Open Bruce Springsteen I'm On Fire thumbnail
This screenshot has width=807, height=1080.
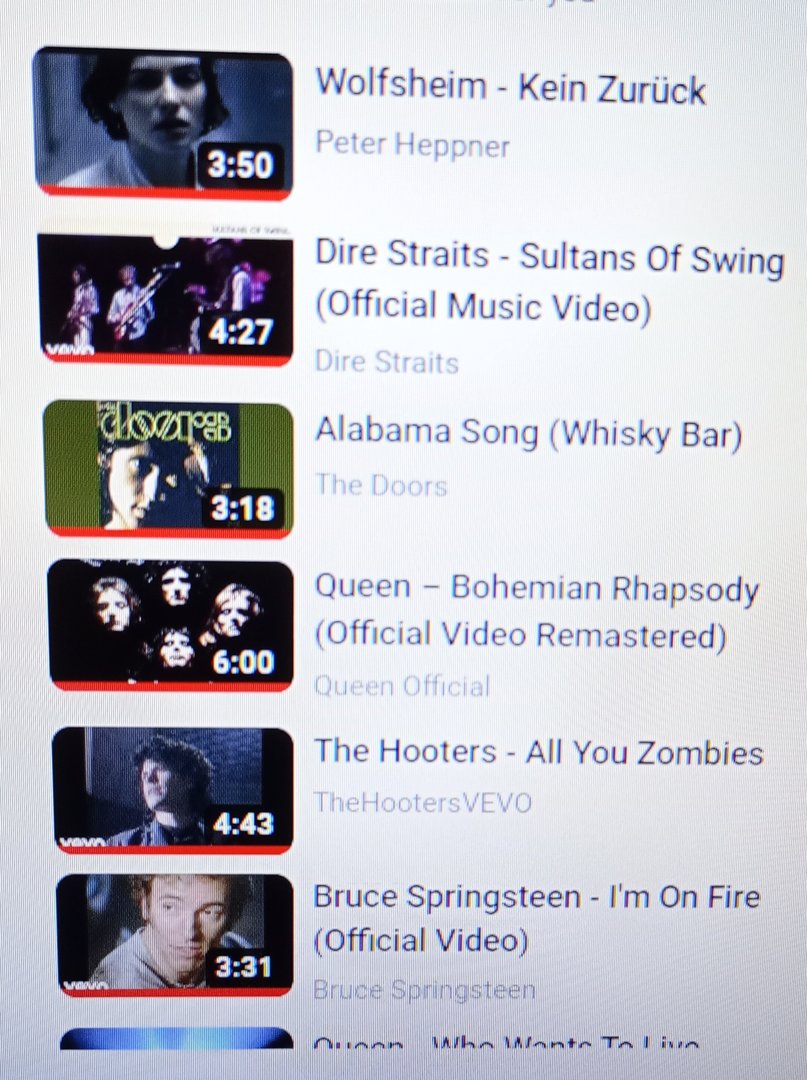click(175, 935)
